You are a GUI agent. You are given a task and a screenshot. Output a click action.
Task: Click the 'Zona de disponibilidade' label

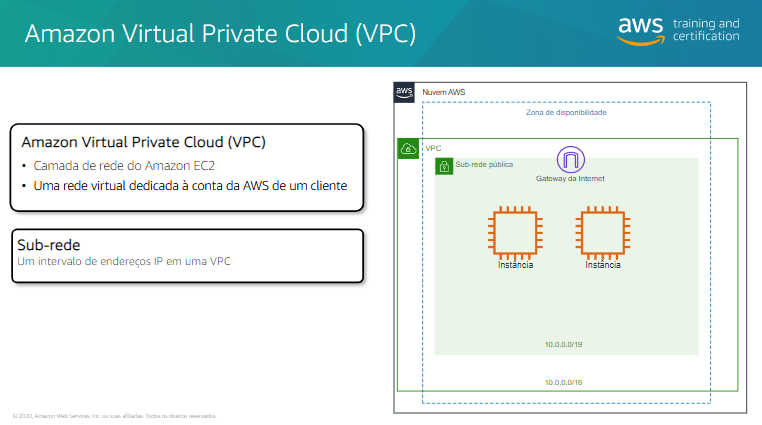pos(566,113)
